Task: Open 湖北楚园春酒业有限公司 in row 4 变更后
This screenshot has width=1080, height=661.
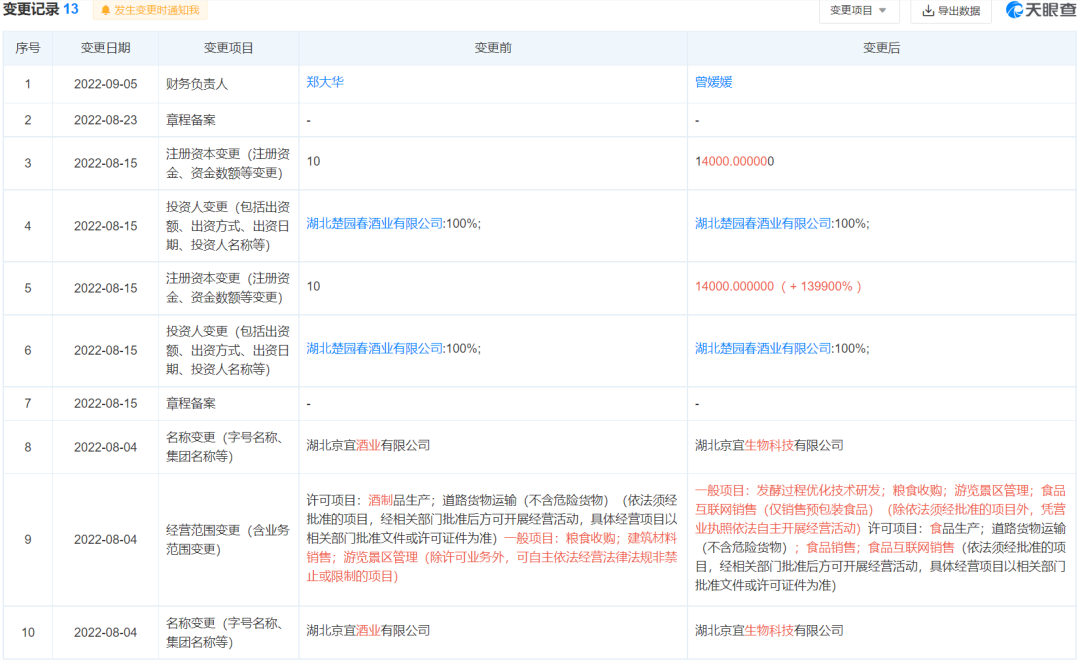Action: click(764, 224)
